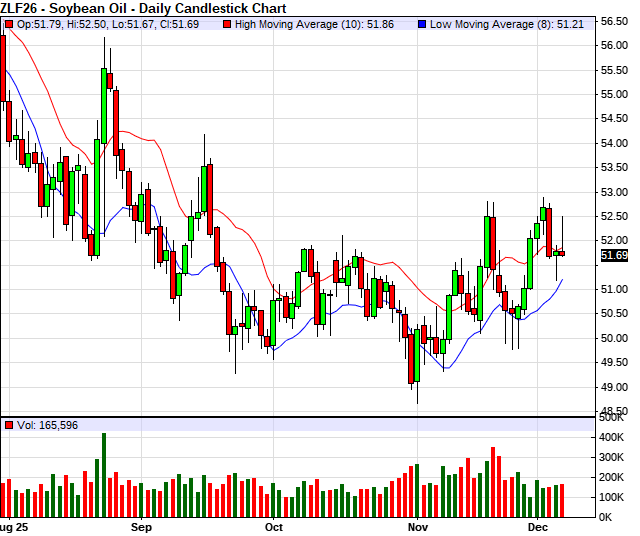Select the Sep label on the time axis

(x=141, y=526)
